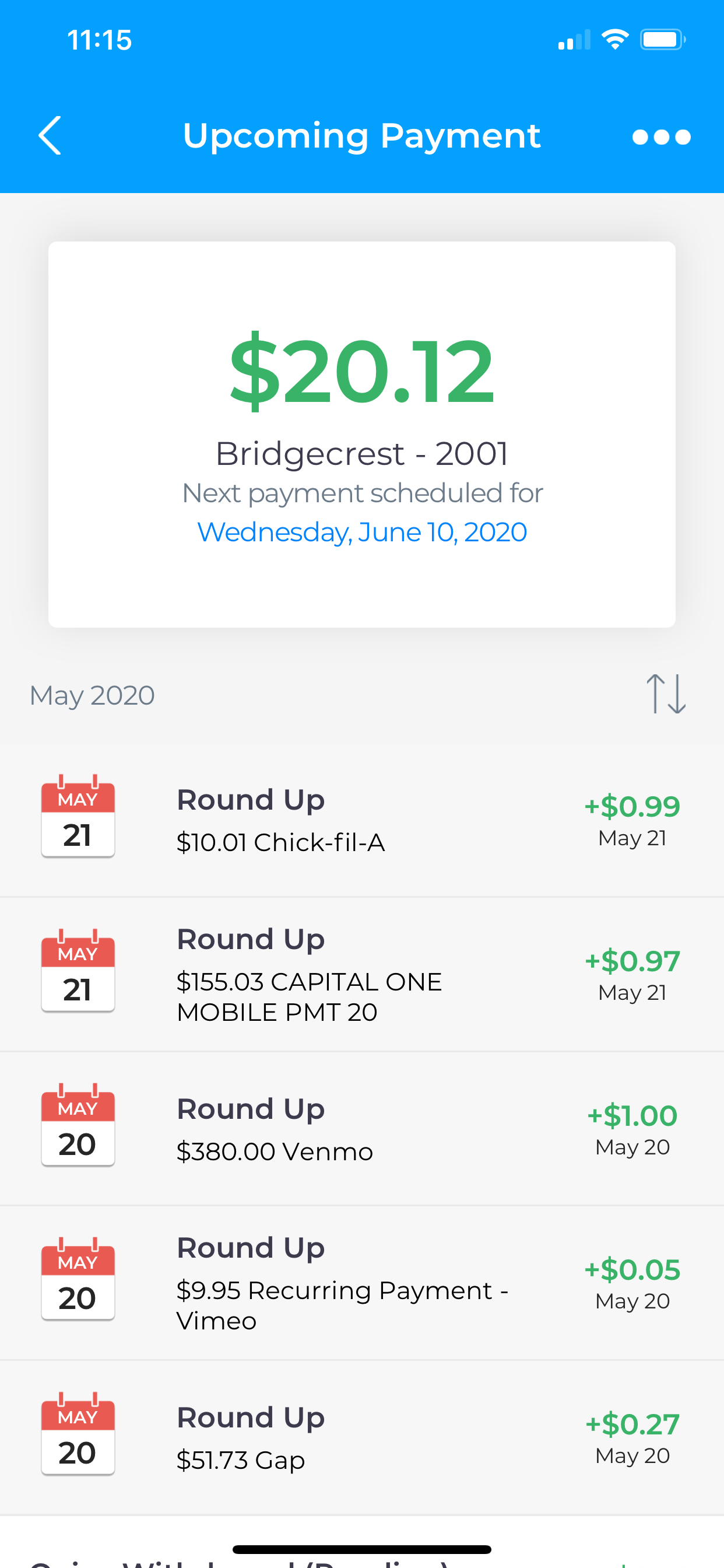Tap the Wi-Fi status bar icon
The width and height of the screenshot is (724, 1568).
coord(614,40)
